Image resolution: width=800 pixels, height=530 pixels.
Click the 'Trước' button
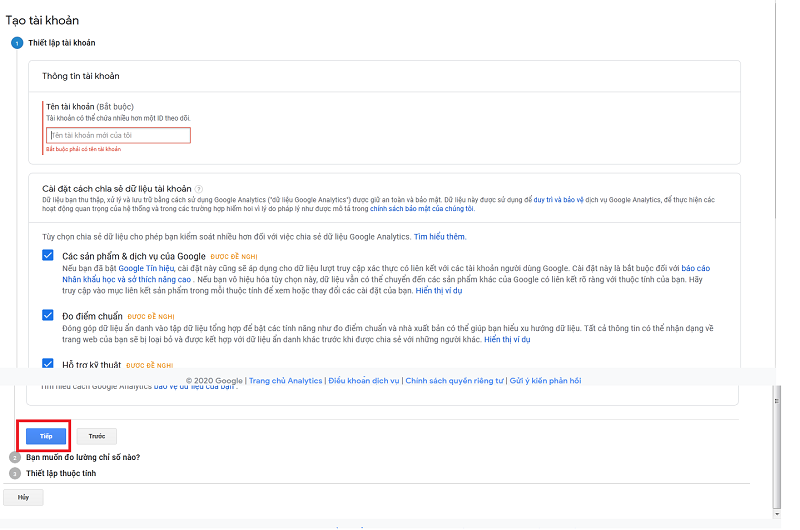97,436
